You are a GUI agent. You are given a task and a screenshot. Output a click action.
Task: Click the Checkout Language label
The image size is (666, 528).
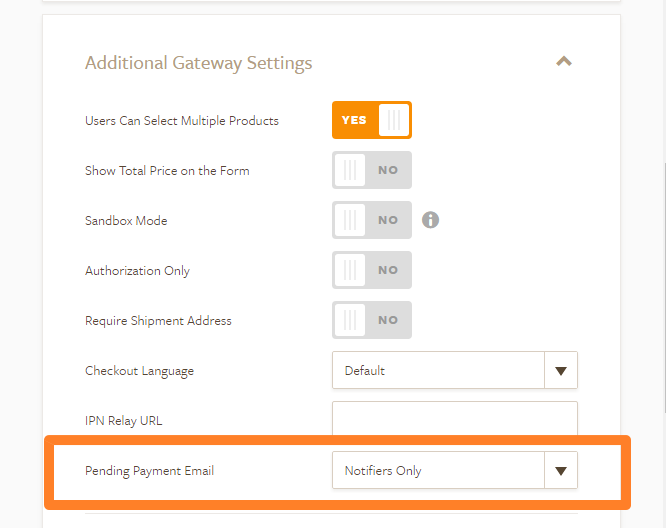pos(139,371)
